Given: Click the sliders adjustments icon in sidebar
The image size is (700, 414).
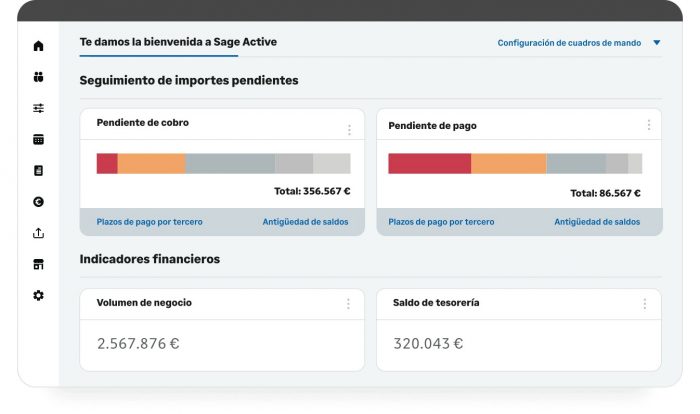Looking at the screenshot, I should (x=39, y=108).
